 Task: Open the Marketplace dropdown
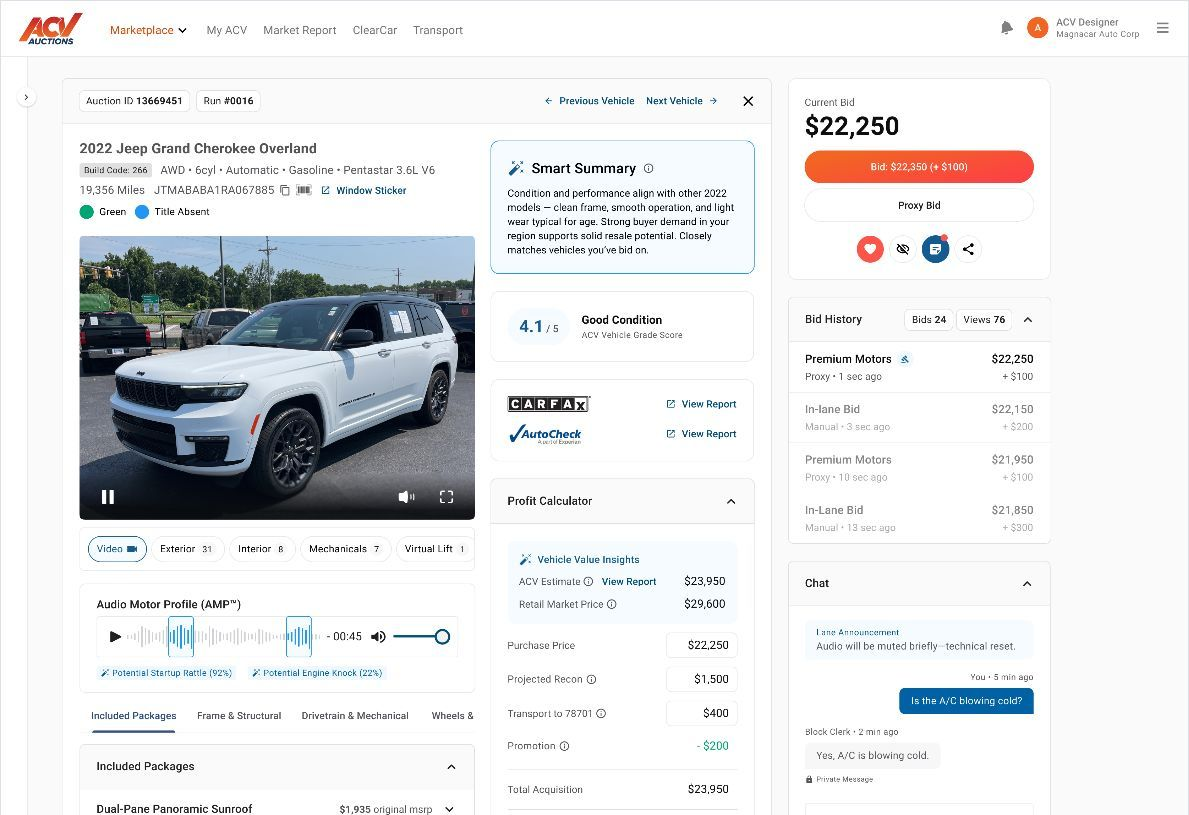pyautogui.click(x=148, y=30)
